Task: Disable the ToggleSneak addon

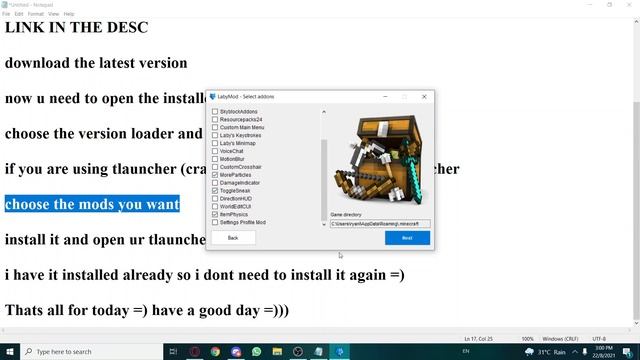Action: pos(215,191)
